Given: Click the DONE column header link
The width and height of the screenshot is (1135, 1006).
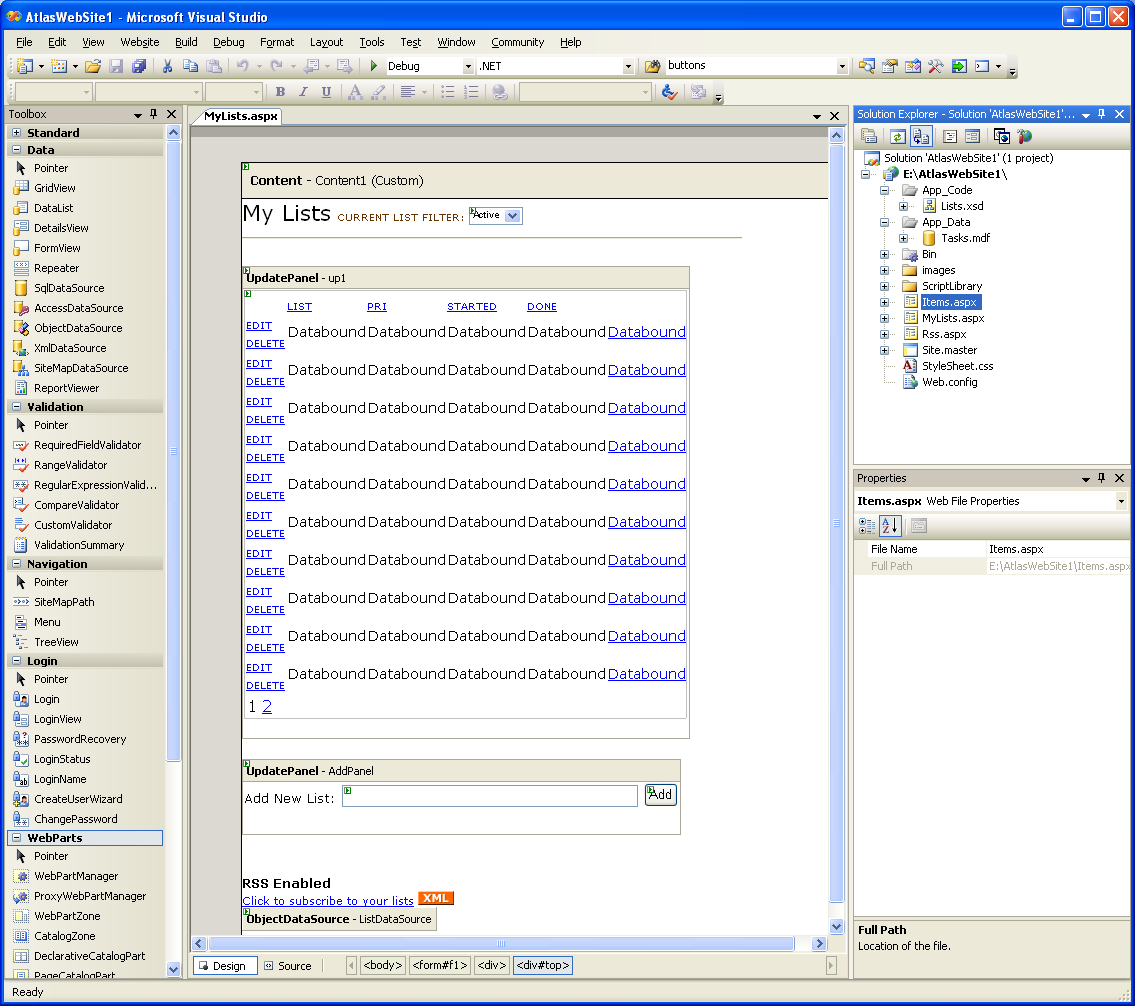Looking at the screenshot, I should tap(541, 307).
